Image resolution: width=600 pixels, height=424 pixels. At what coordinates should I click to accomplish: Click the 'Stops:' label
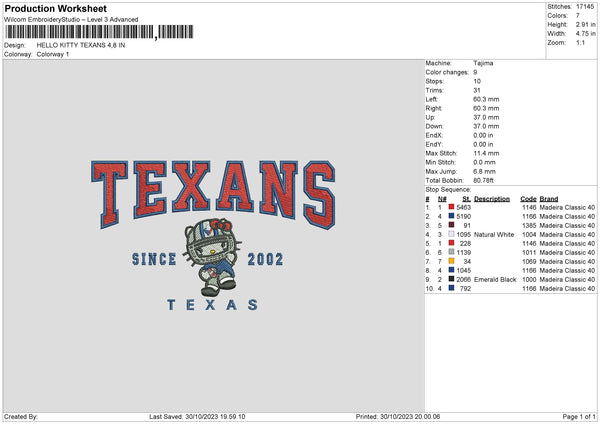coord(435,81)
